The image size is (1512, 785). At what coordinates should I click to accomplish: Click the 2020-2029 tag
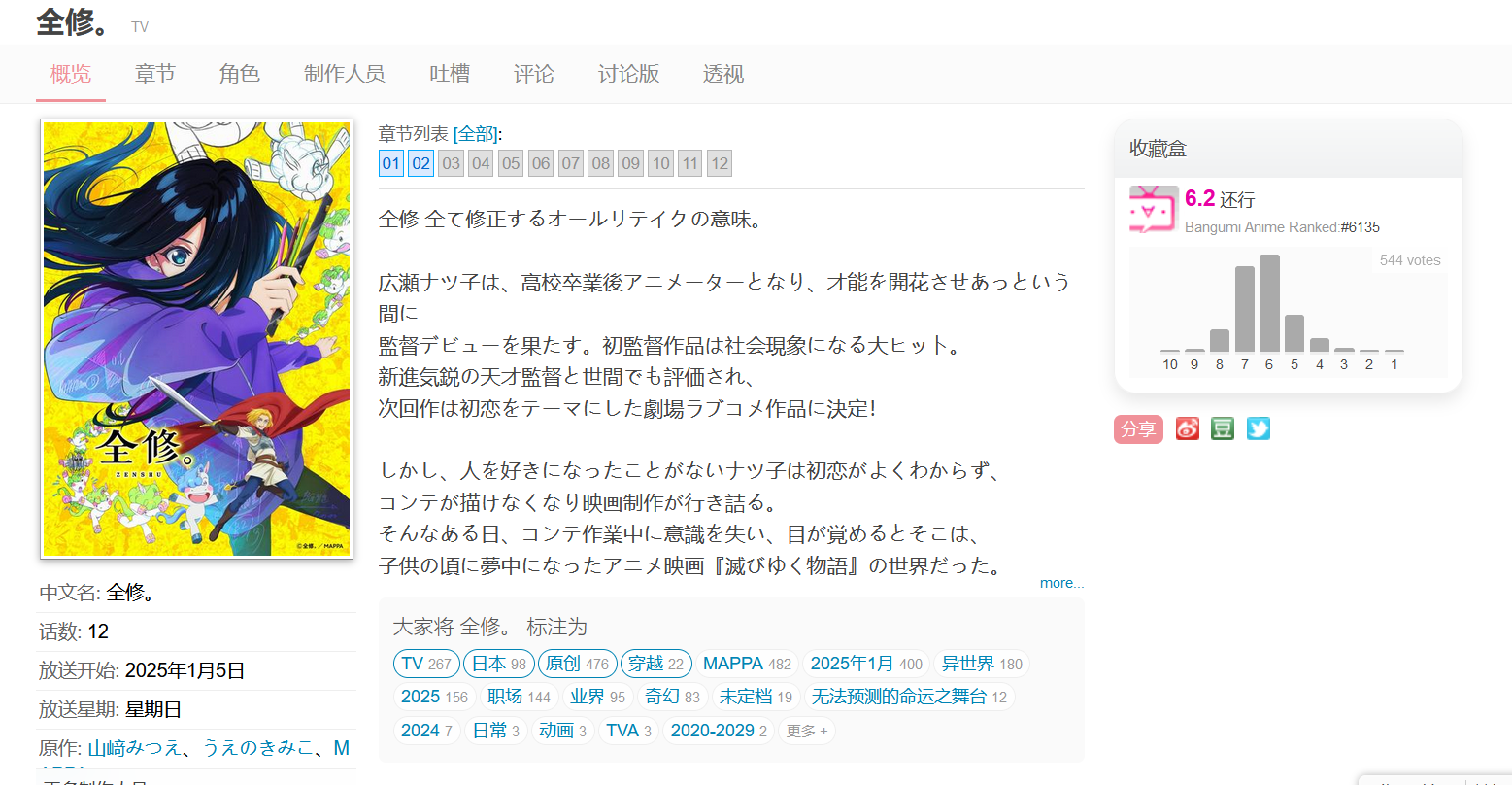point(719,731)
